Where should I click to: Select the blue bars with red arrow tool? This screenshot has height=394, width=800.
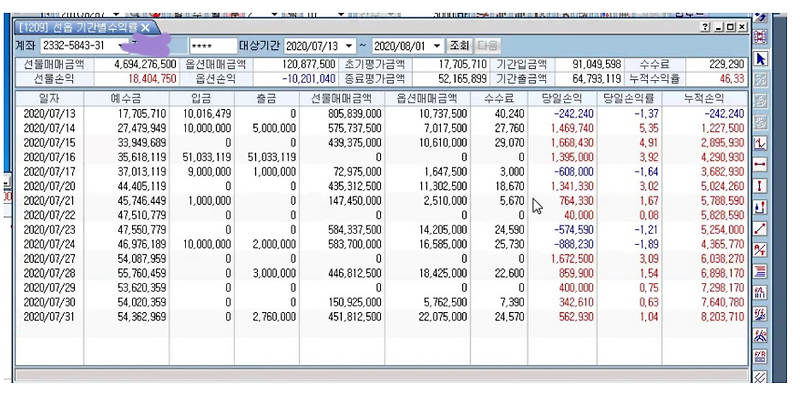(x=761, y=207)
